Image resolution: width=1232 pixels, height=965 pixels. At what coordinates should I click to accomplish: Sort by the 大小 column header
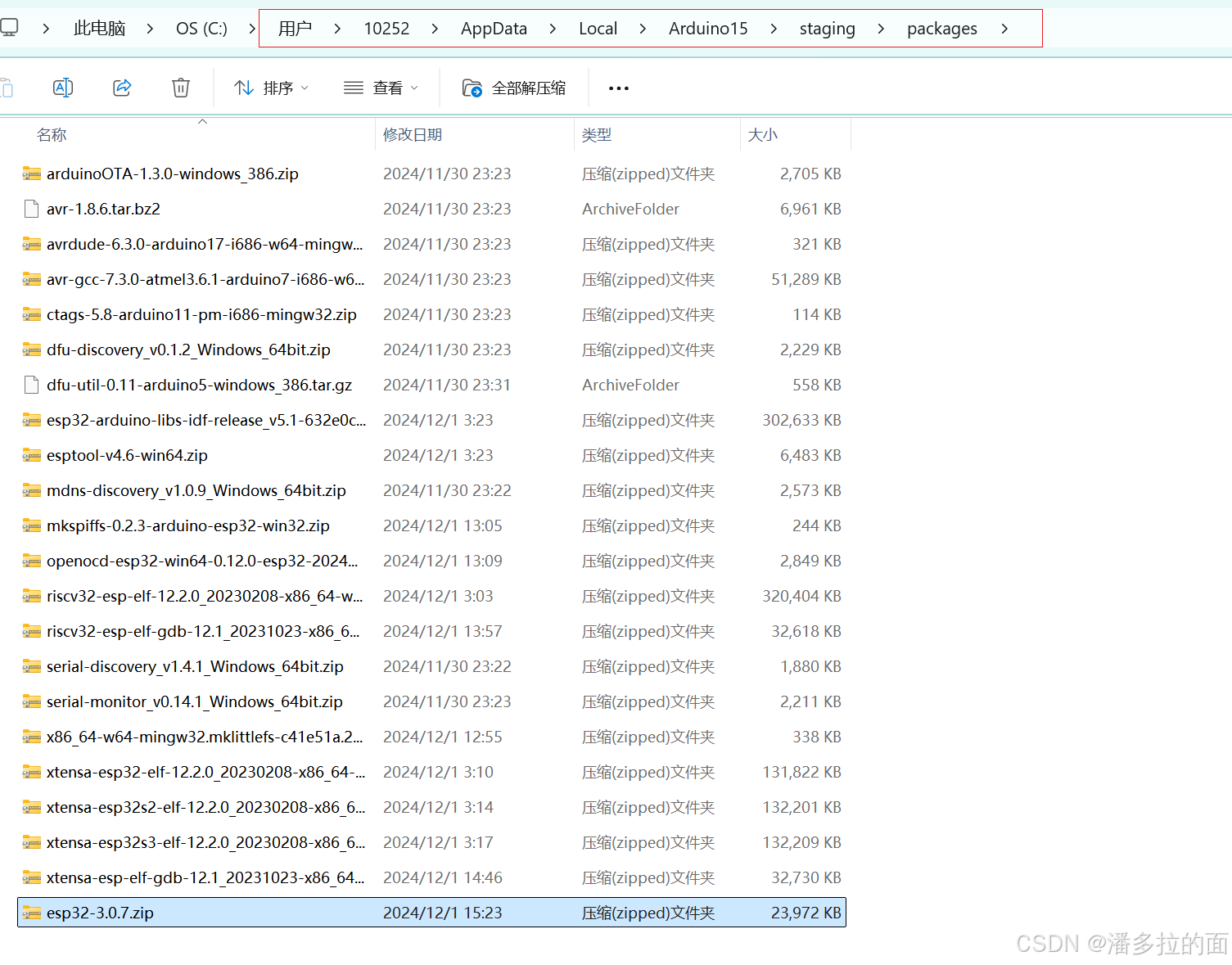(x=763, y=134)
